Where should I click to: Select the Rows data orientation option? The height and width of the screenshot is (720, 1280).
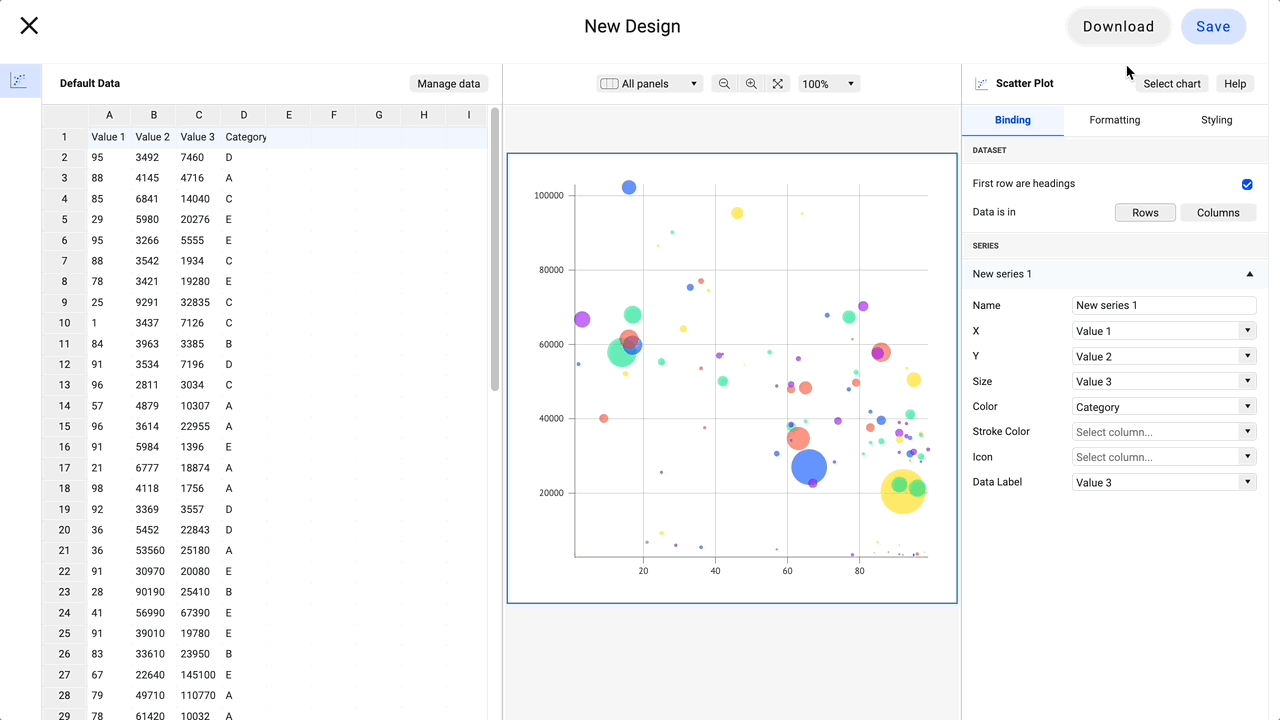[1145, 212]
